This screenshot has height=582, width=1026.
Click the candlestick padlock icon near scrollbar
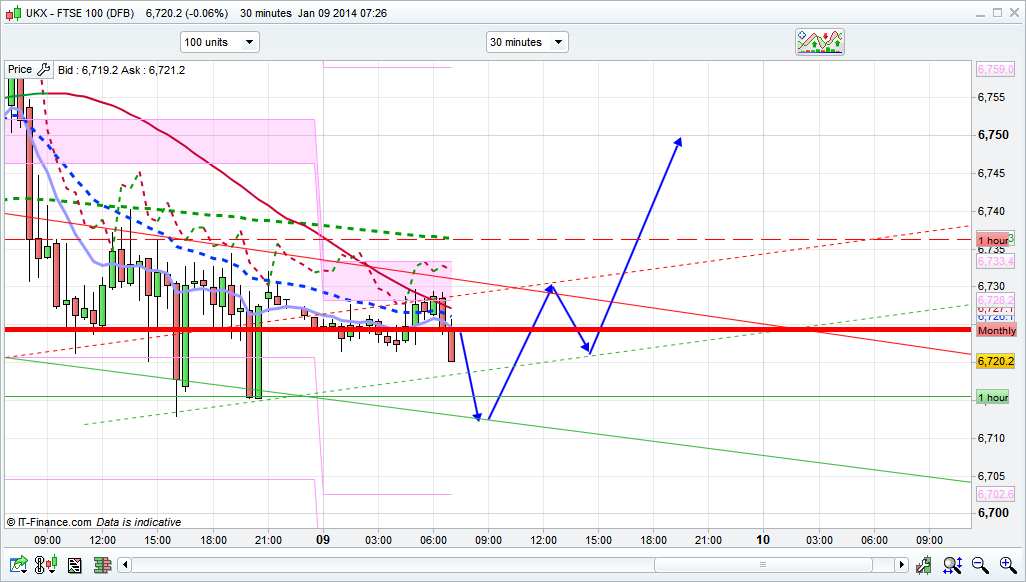point(926,566)
